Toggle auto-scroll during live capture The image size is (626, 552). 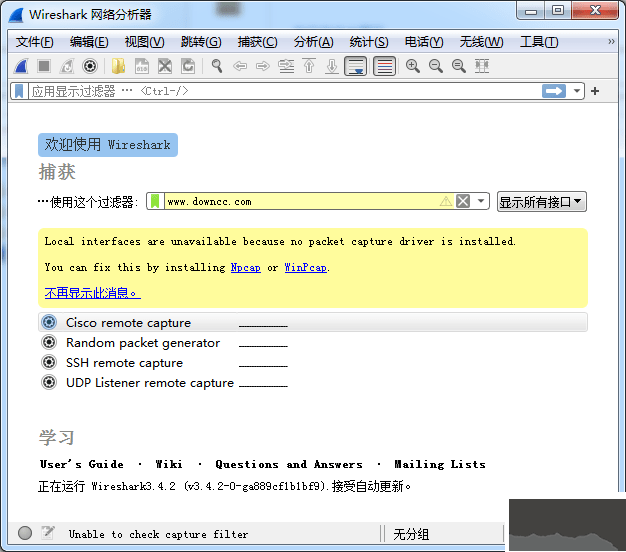(x=356, y=66)
